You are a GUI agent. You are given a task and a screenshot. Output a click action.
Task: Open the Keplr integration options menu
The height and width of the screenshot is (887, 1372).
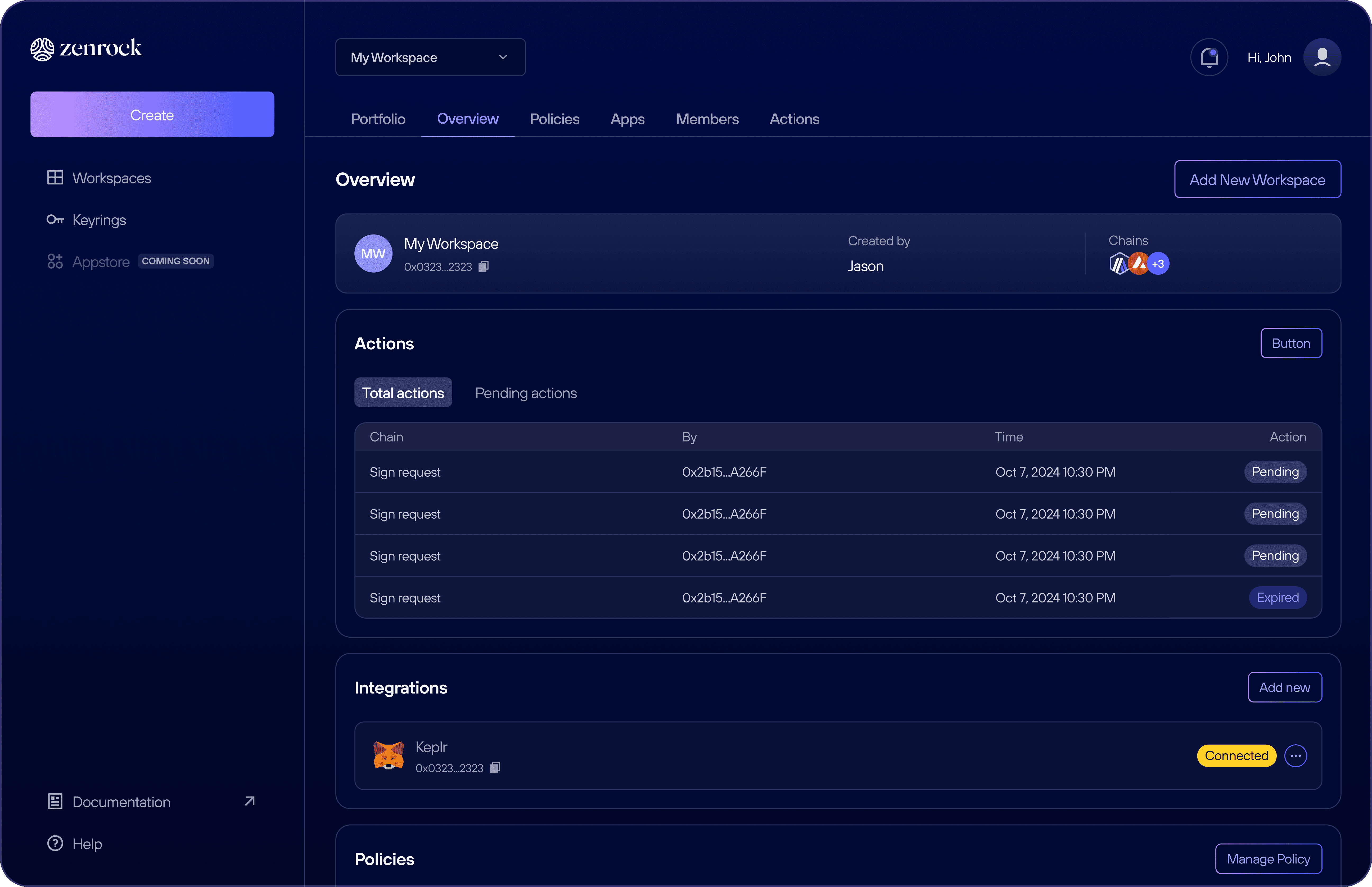[x=1296, y=756]
